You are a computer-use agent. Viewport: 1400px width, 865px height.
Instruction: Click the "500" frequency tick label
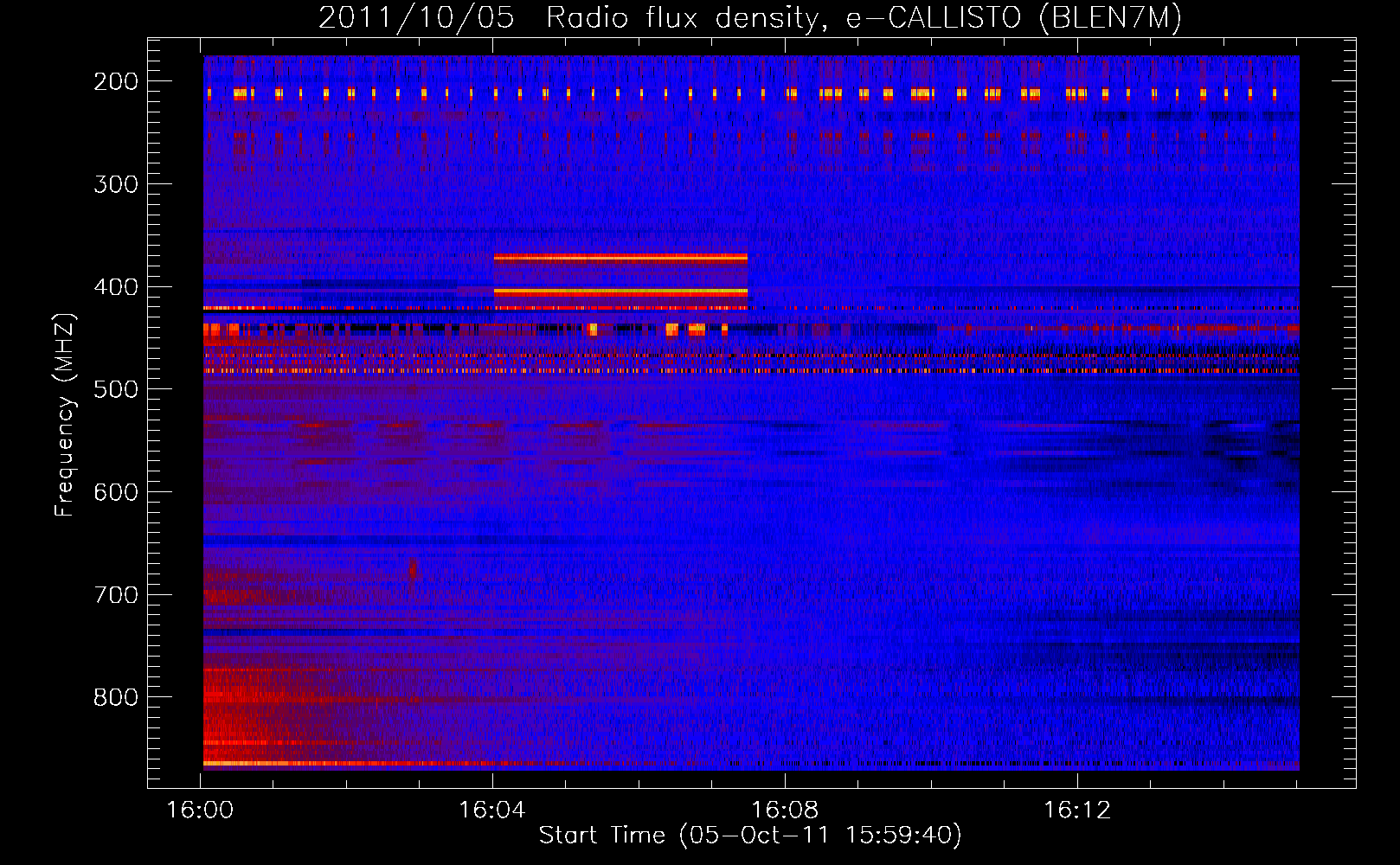(116, 389)
